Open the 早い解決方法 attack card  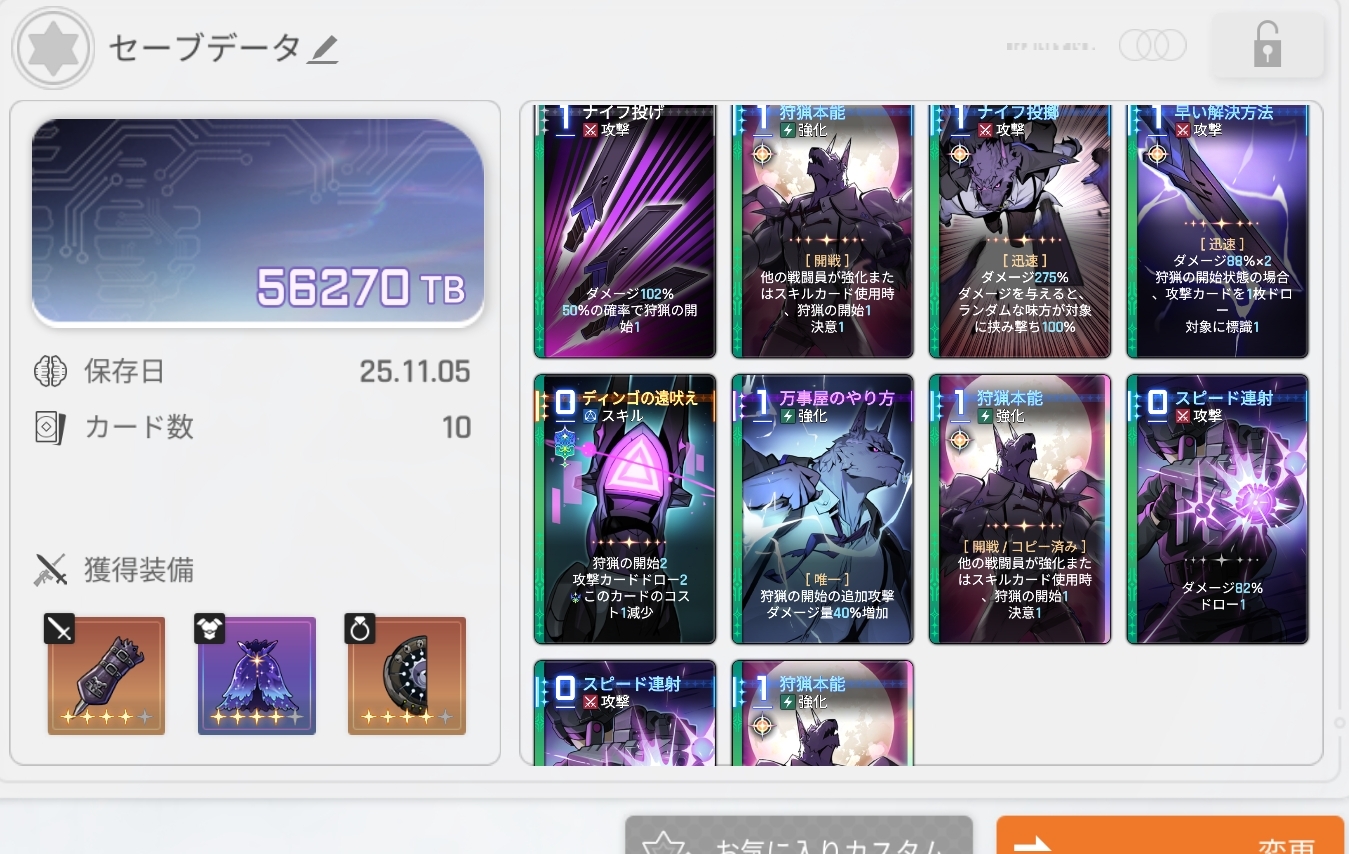[1217, 231]
